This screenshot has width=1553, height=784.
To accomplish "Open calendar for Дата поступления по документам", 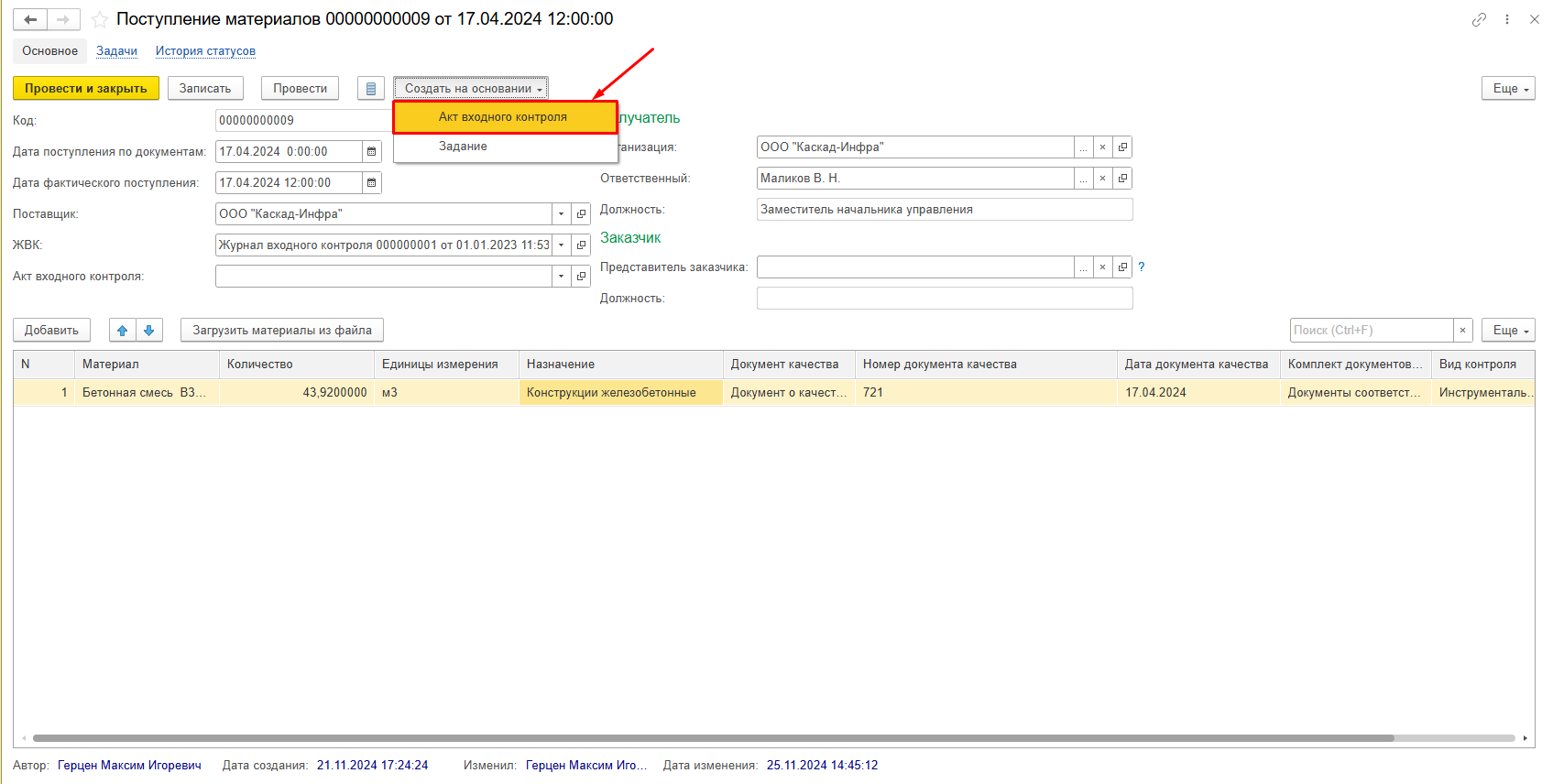I will (x=371, y=152).
